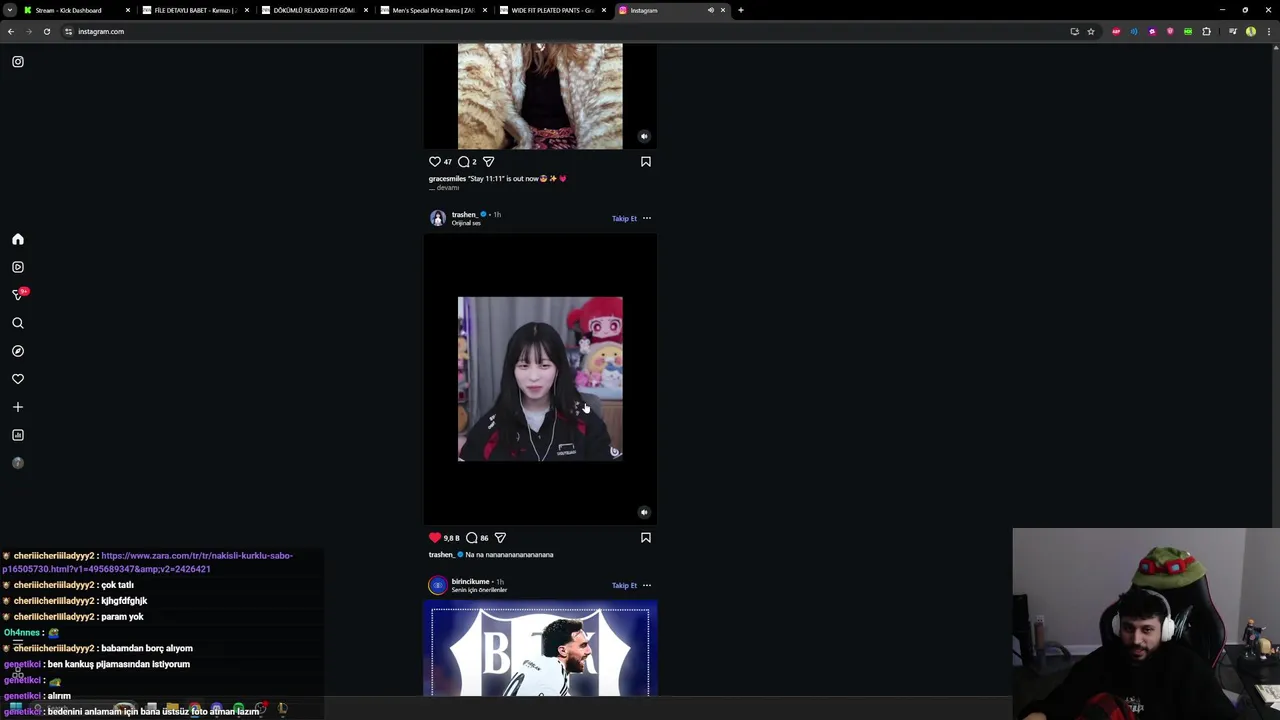1280x720 pixels.
Task: Reload the Instagram page
Action: [x=47, y=31]
